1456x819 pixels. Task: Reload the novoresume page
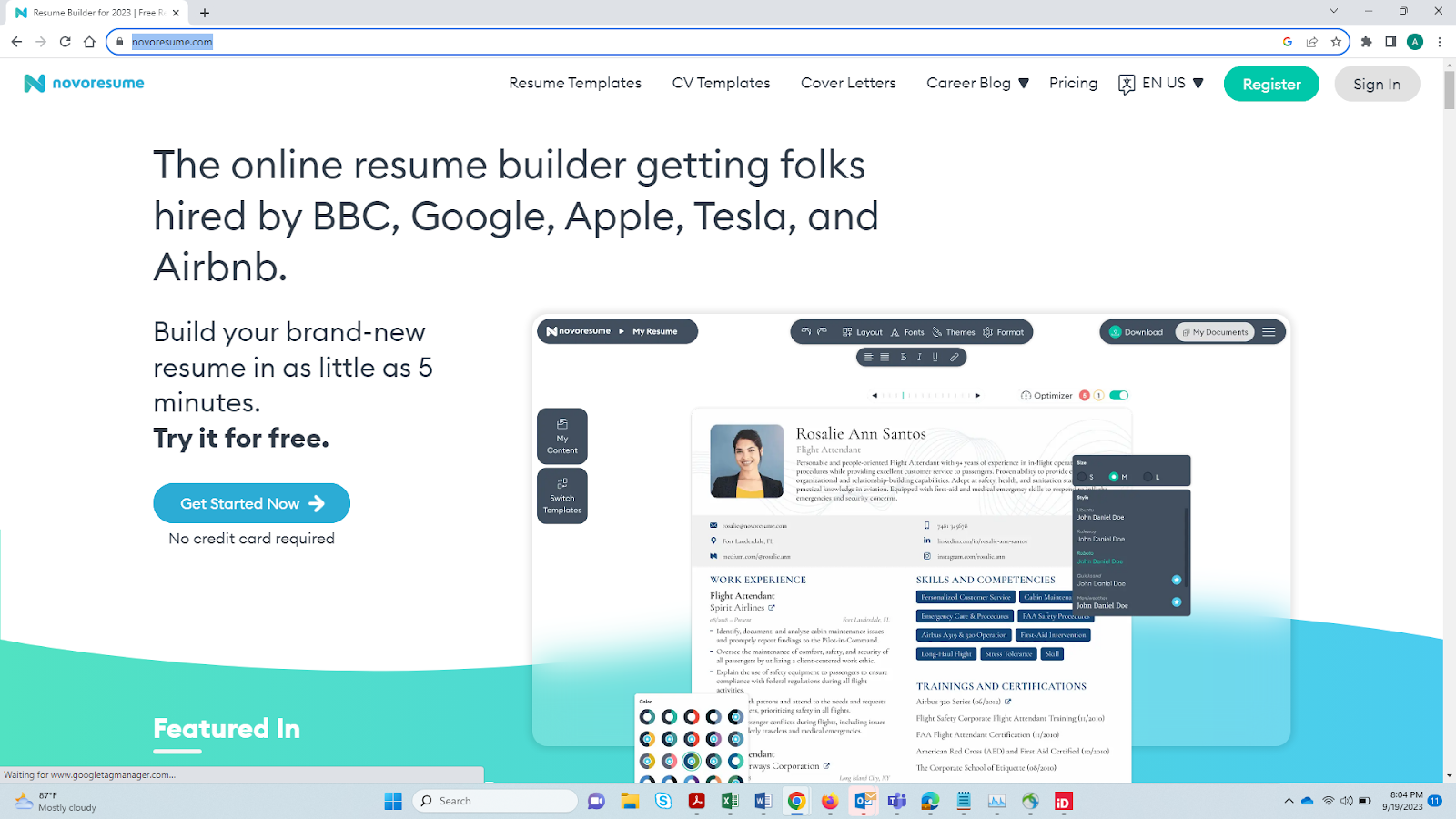pyautogui.click(x=65, y=42)
